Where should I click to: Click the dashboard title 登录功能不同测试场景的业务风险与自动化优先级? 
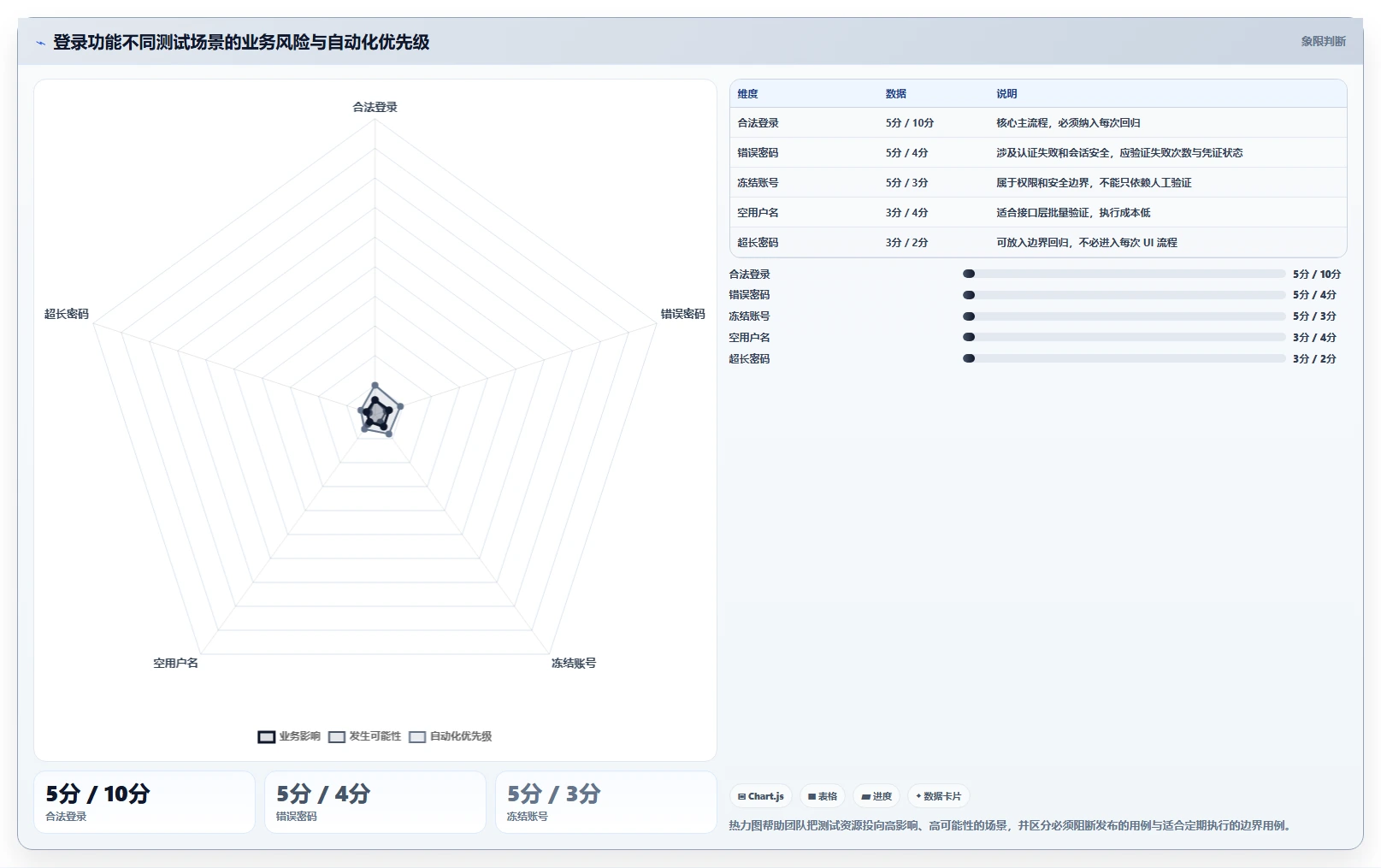[x=241, y=42]
